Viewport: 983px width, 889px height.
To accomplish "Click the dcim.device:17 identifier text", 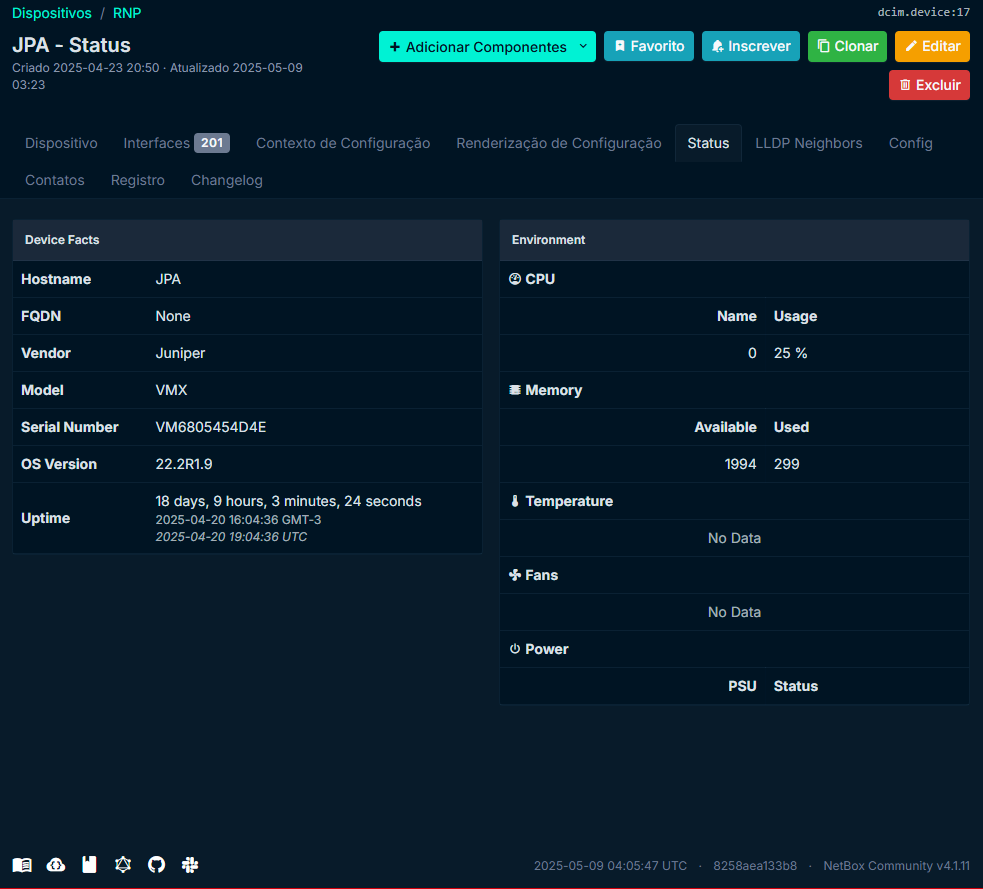I will point(923,13).
